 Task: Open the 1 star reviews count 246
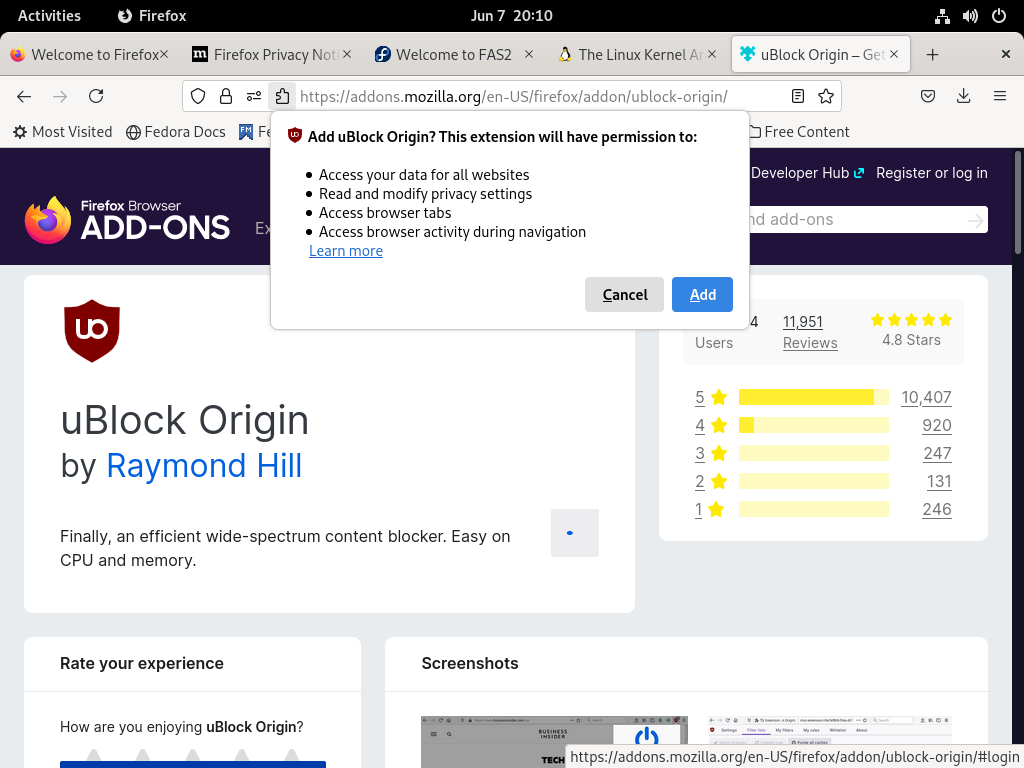[x=936, y=509]
